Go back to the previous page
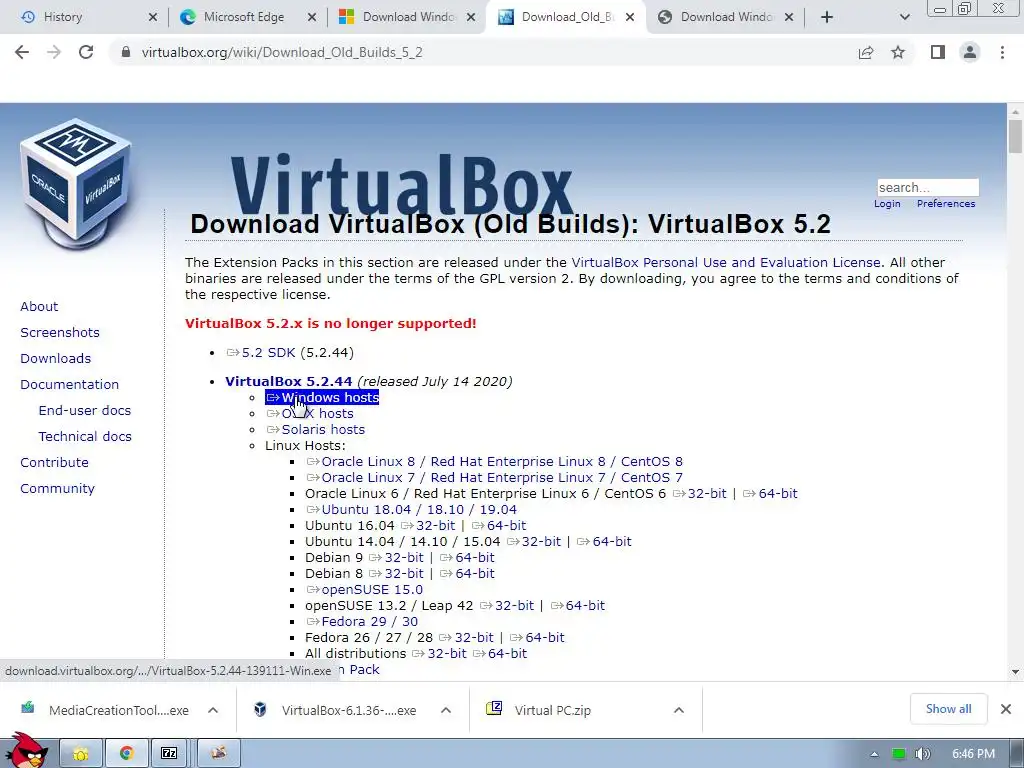 tap(22, 52)
